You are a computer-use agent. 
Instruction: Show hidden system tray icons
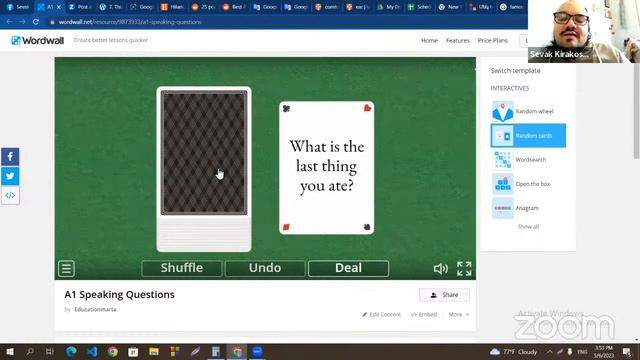click(x=550, y=351)
